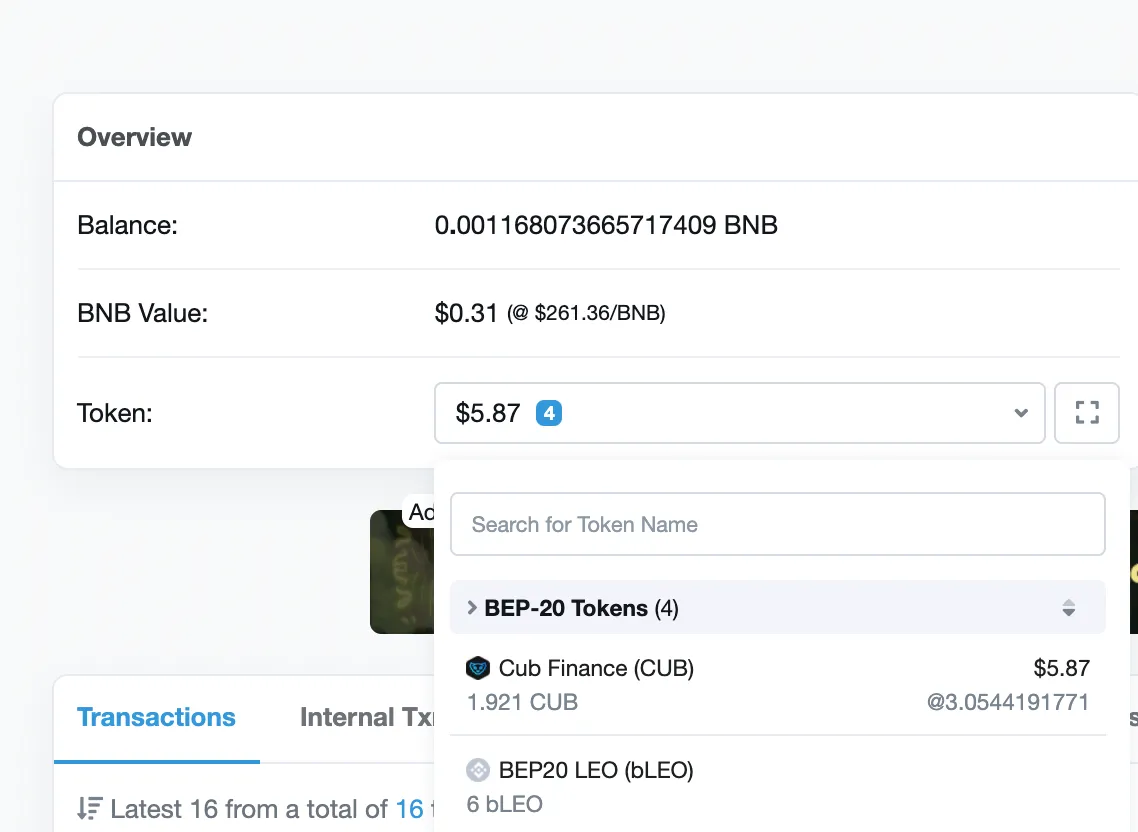This screenshot has height=832, width=1138.
Task: Focus the Search for Token Name field
Action: [x=777, y=524]
